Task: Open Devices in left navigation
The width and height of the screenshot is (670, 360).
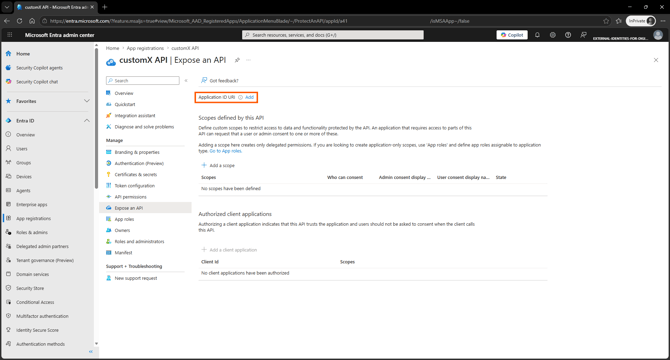Action: tap(24, 177)
